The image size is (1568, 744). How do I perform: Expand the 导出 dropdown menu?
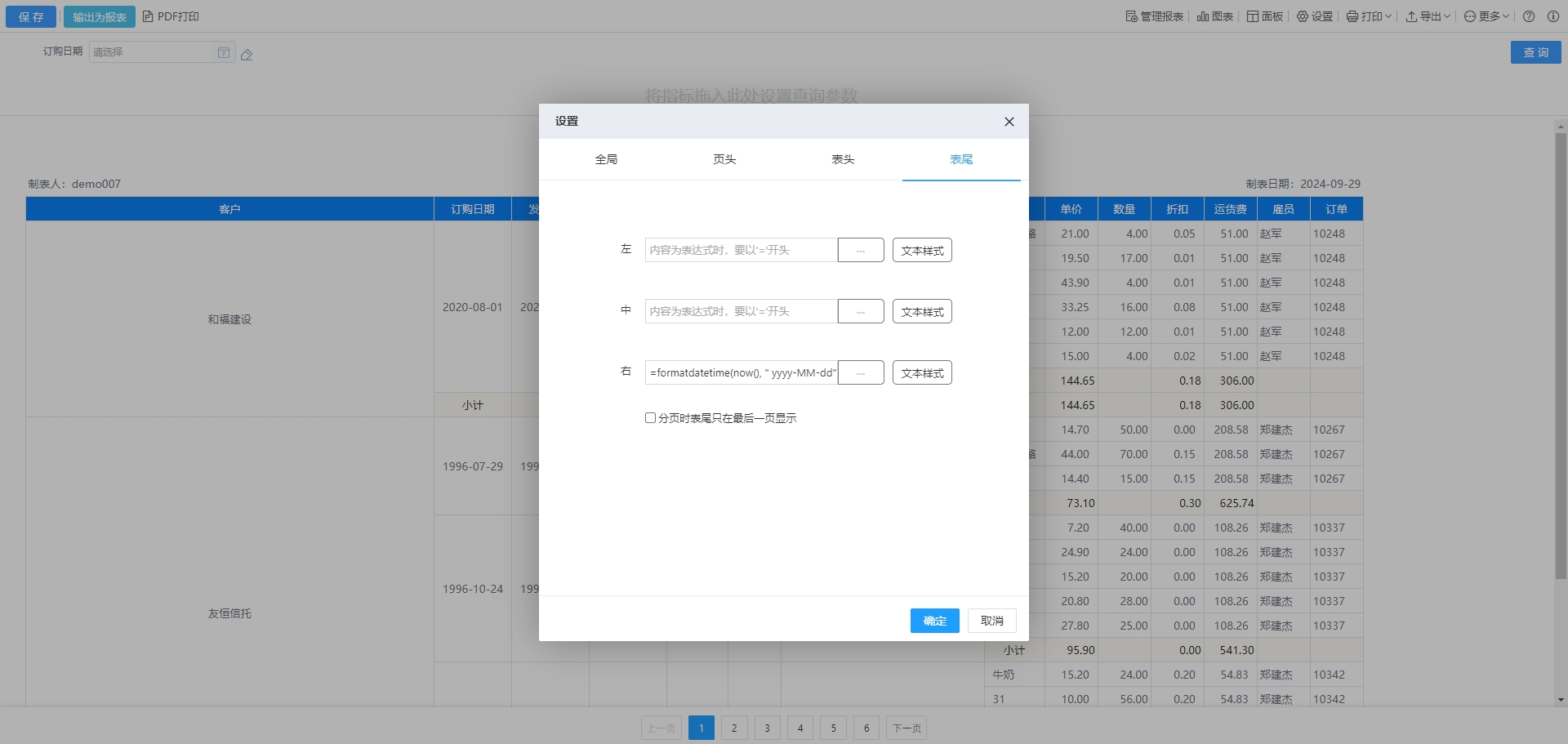click(1428, 16)
